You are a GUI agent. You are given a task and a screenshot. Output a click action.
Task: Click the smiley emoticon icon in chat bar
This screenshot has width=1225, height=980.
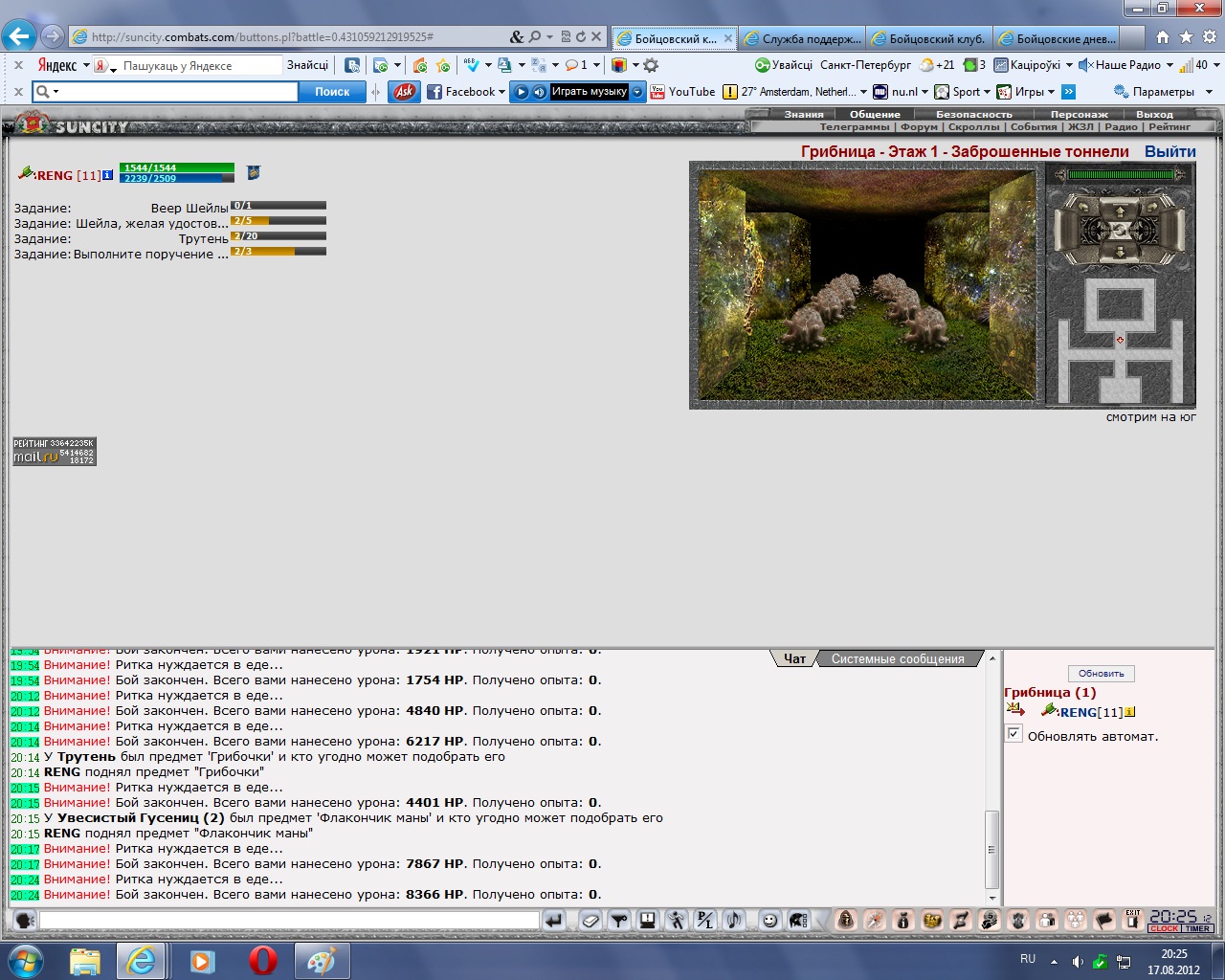(x=769, y=921)
